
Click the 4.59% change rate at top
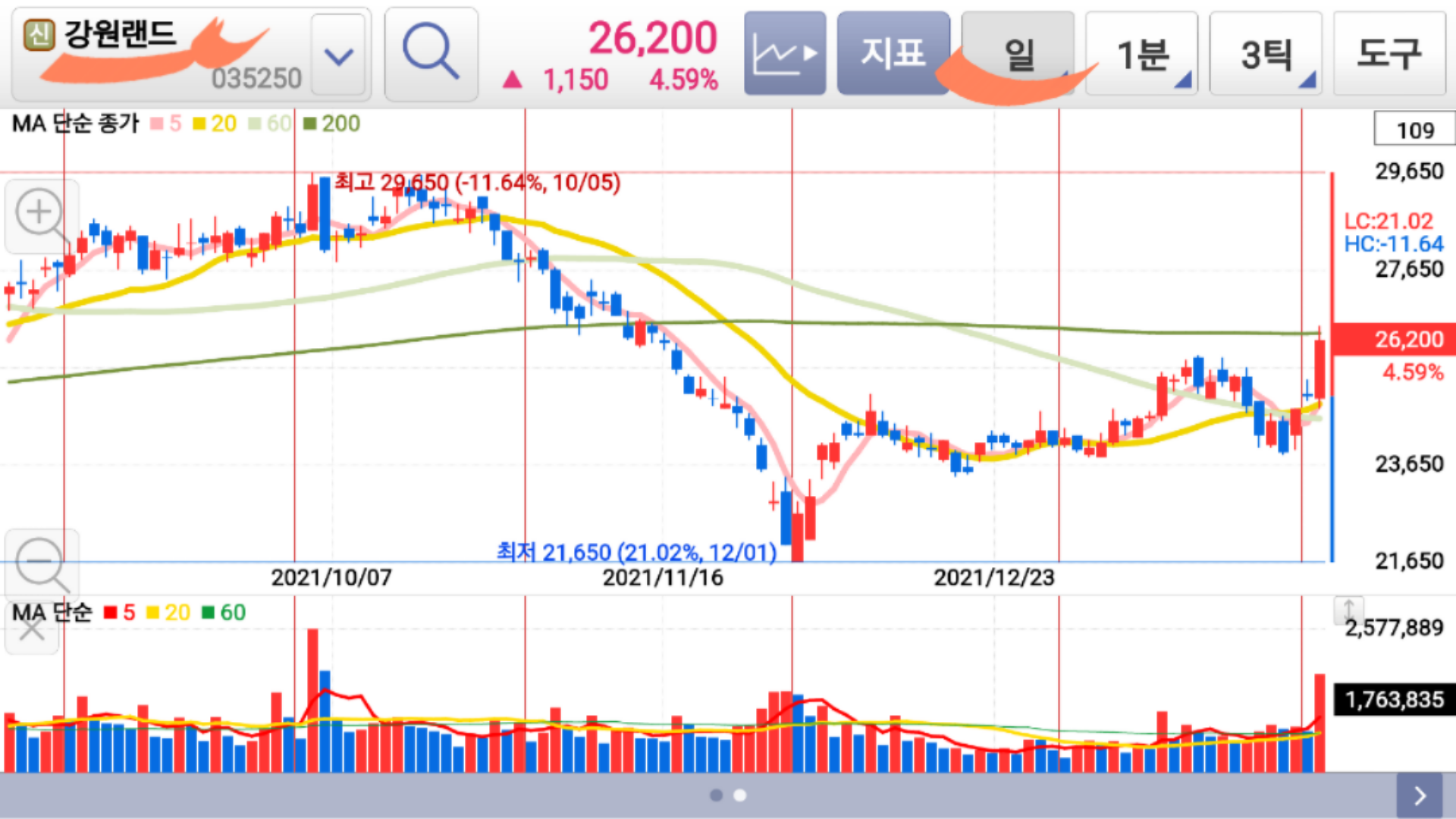pos(683,80)
